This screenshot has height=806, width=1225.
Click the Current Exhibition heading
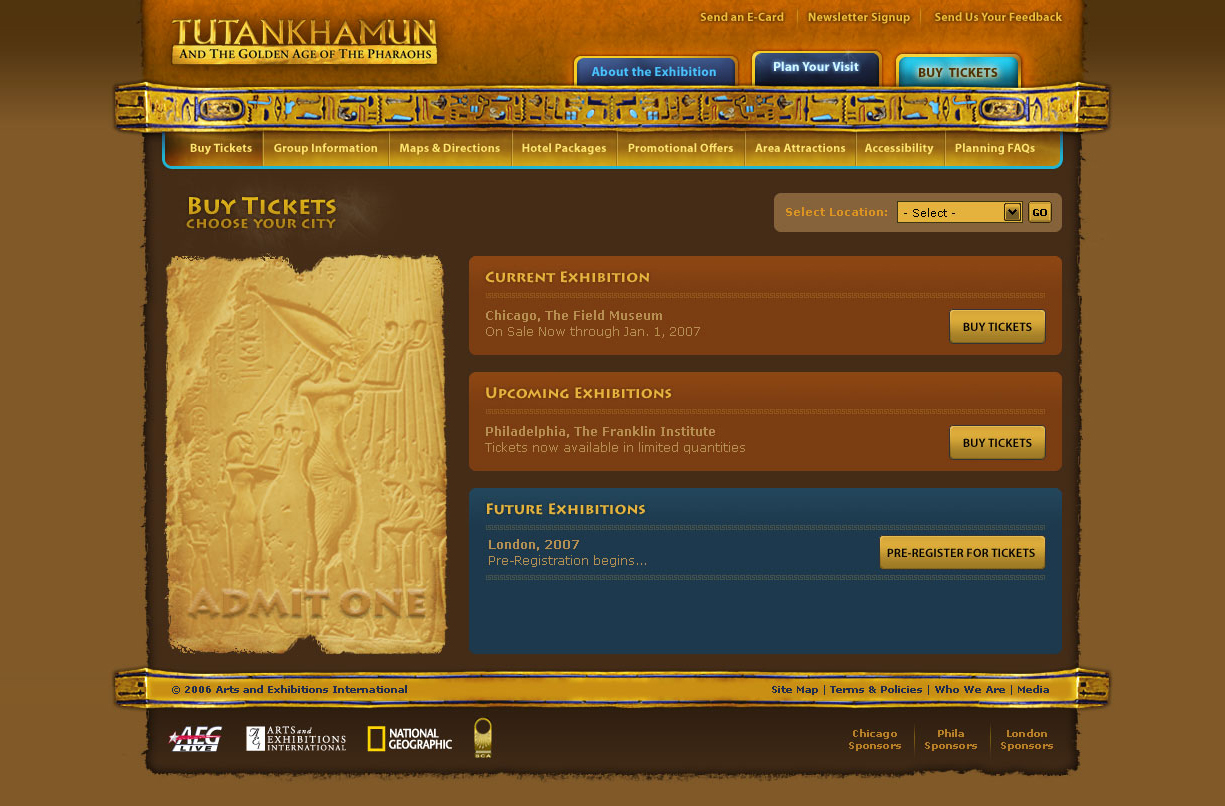tap(568, 277)
